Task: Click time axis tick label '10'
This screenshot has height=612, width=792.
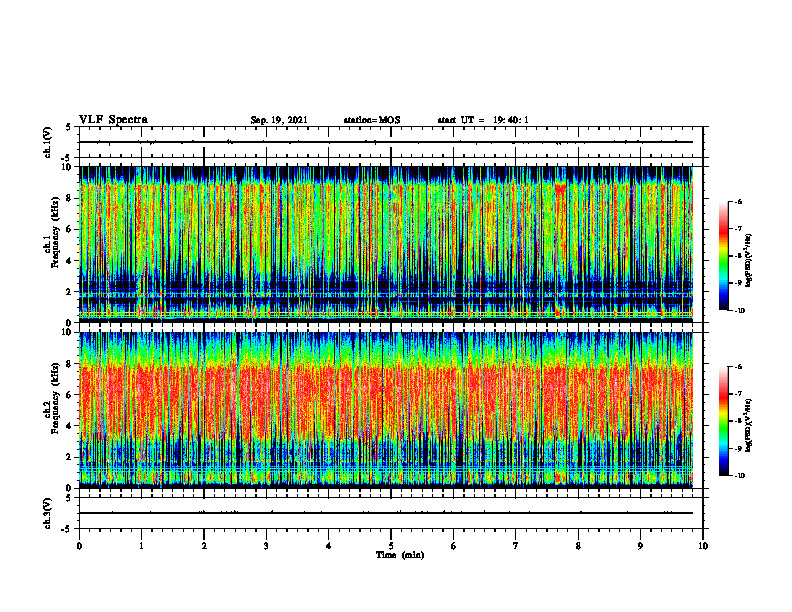Action: pyautogui.click(x=703, y=546)
